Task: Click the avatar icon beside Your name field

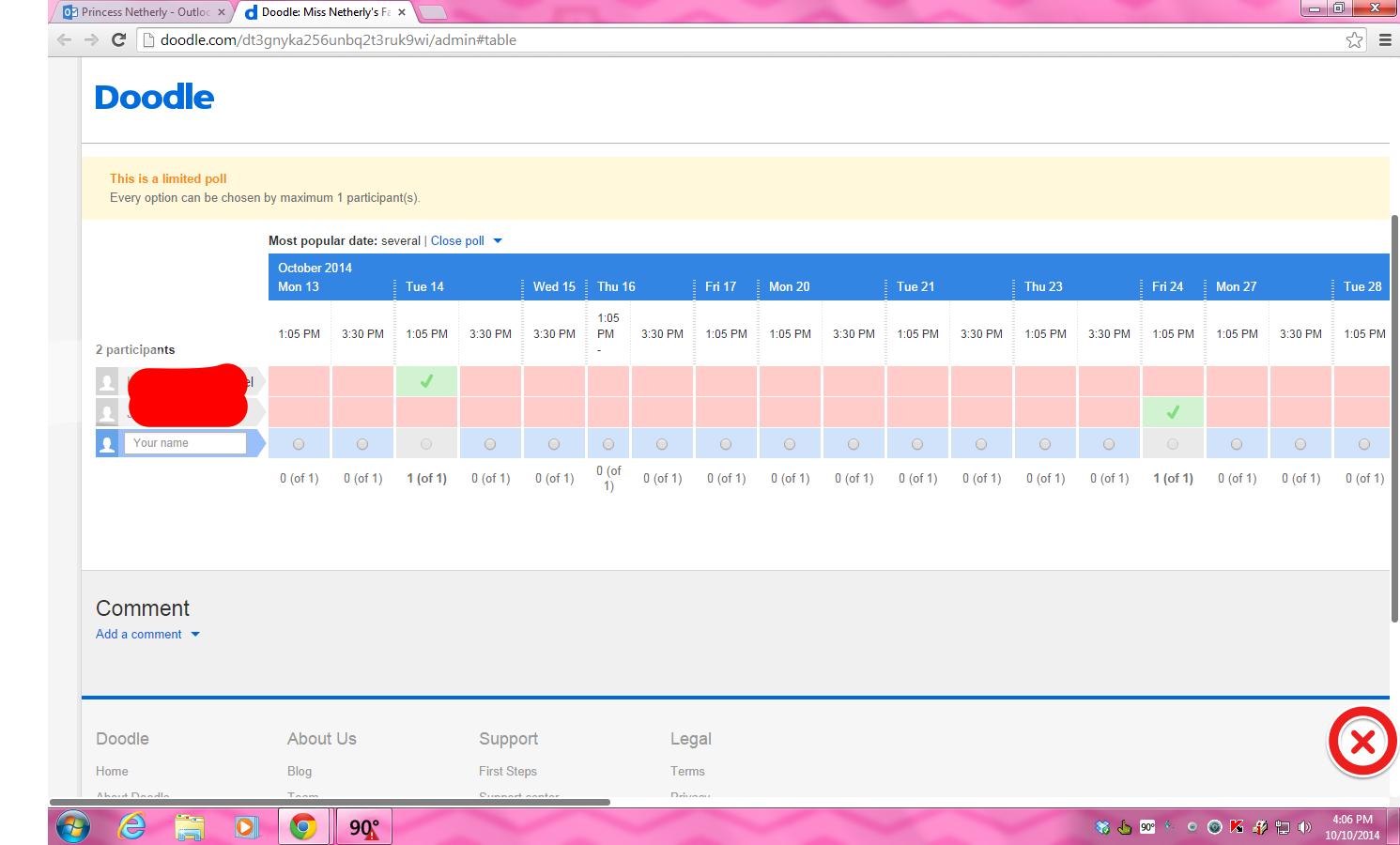Action: point(107,443)
